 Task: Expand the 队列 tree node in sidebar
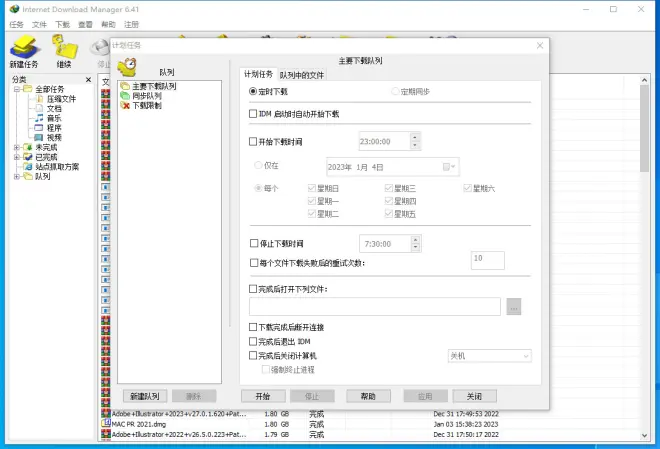pyautogui.click(x=16, y=177)
